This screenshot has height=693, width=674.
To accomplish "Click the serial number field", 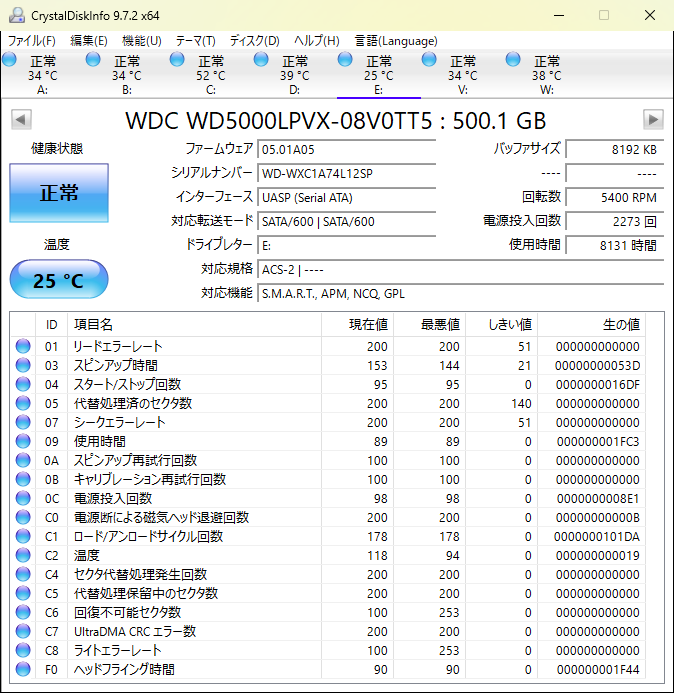I will coord(347,173).
